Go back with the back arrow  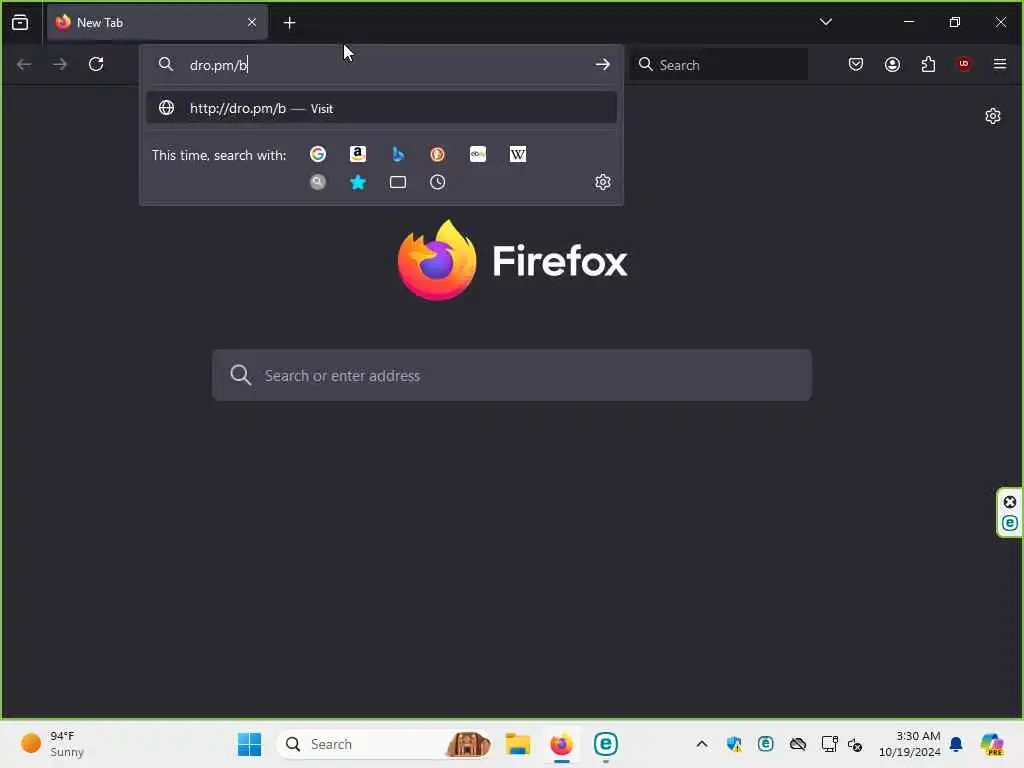click(24, 64)
